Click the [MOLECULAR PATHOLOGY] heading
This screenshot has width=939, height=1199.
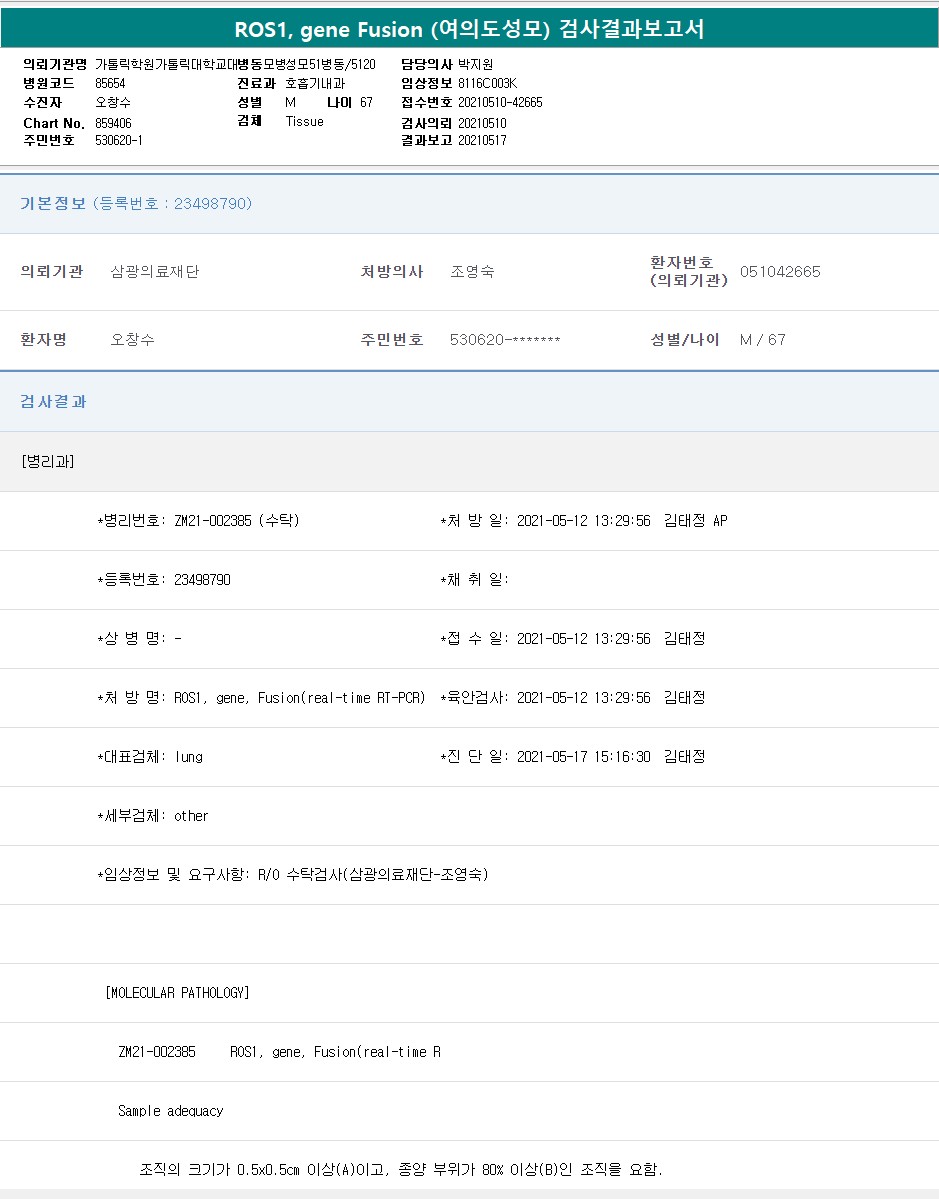coord(177,993)
